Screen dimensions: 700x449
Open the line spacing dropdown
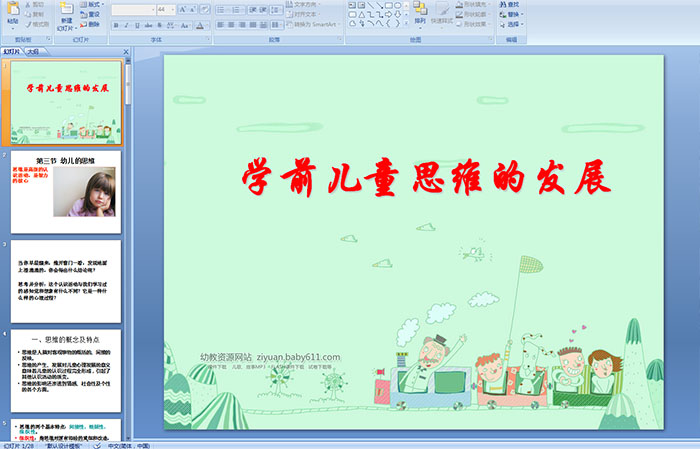pyautogui.click(x=277, y=9)
